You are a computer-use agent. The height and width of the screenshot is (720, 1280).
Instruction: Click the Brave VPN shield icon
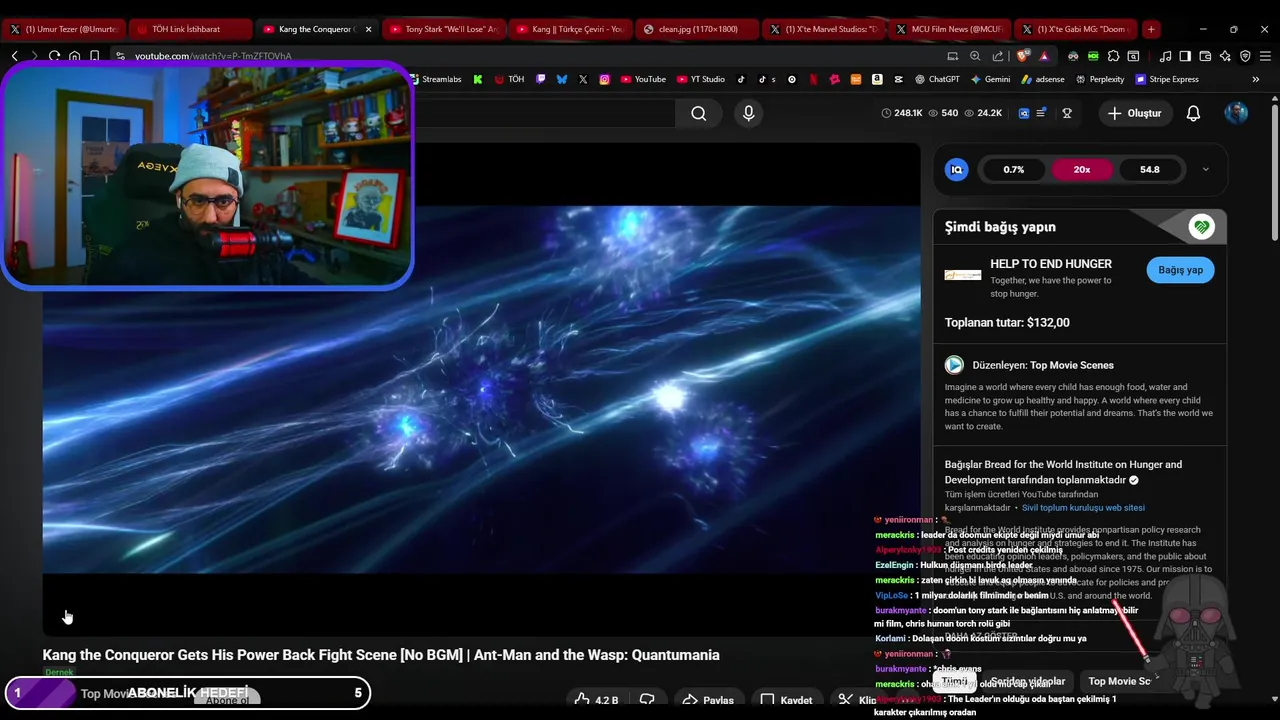[1245, 56]
